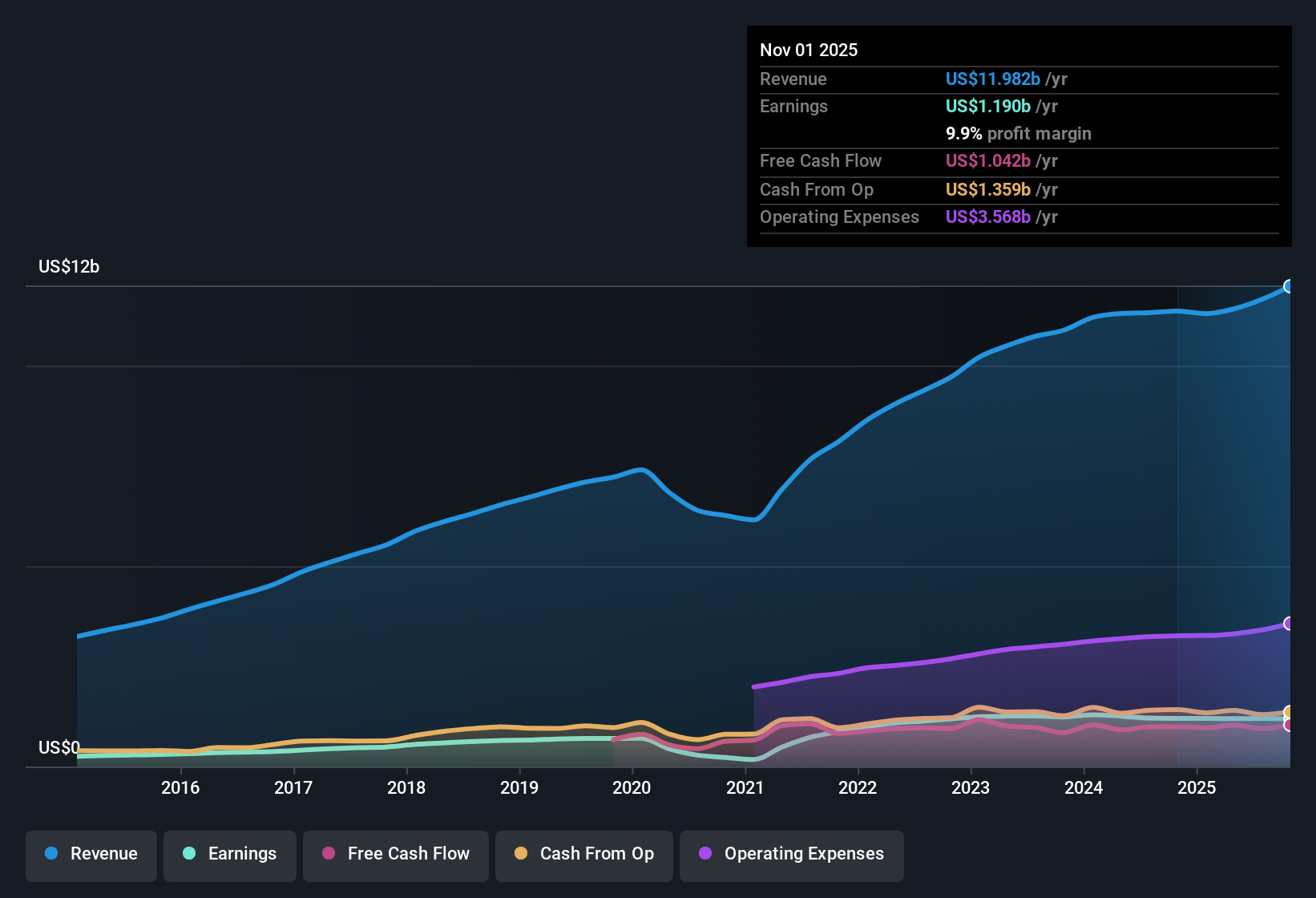The image size is (1316, 898).
Task: Select the 9.9% profit margin text
Action: tap(1018, 133)
